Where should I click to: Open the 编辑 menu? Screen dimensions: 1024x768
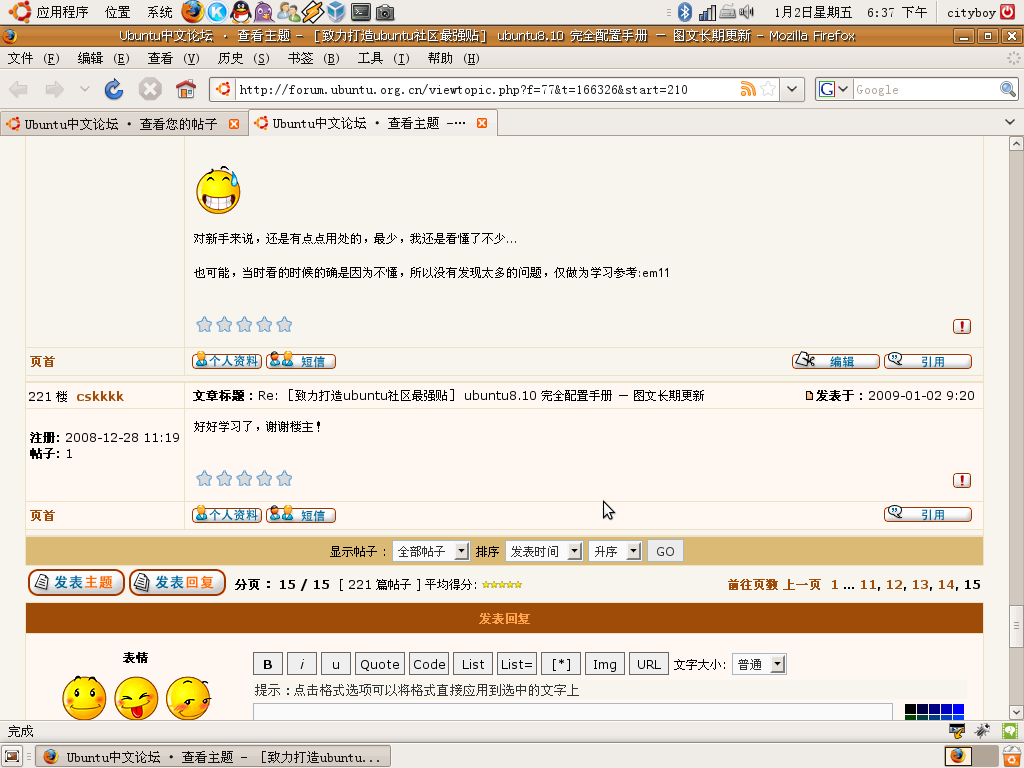click(x=103, y=58)
